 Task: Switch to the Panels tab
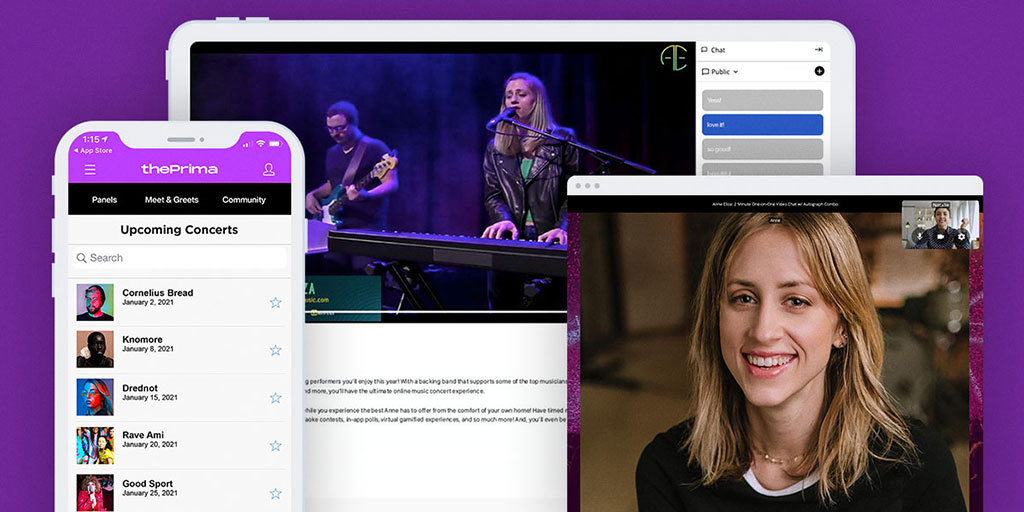[x=104, y=200]
